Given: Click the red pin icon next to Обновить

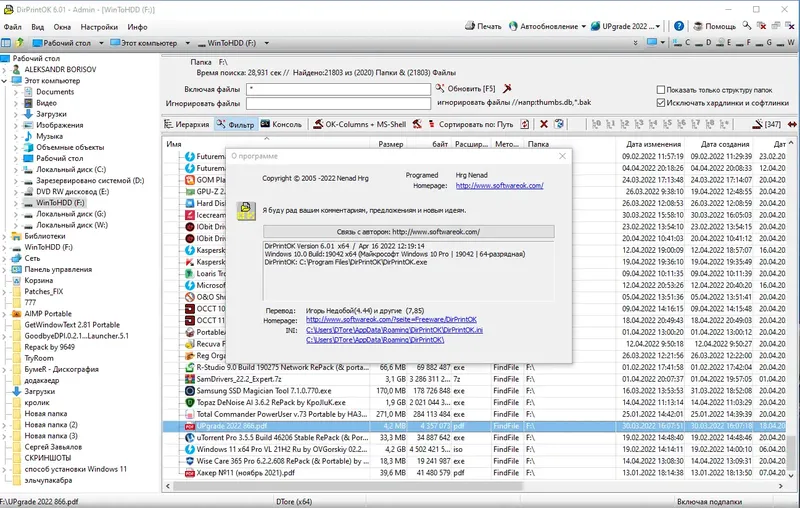Looking at the screenshot, I should click(507, 88).
